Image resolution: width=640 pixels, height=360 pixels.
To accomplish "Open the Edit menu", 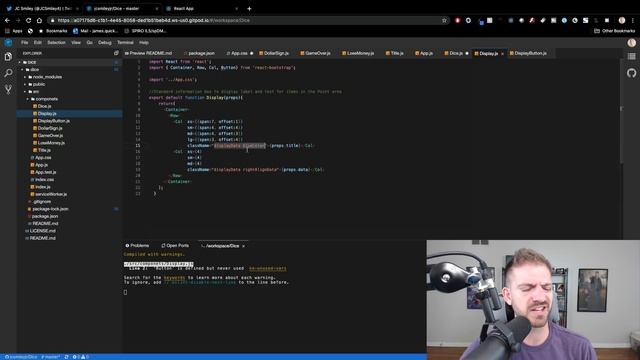I will [38, 42].
